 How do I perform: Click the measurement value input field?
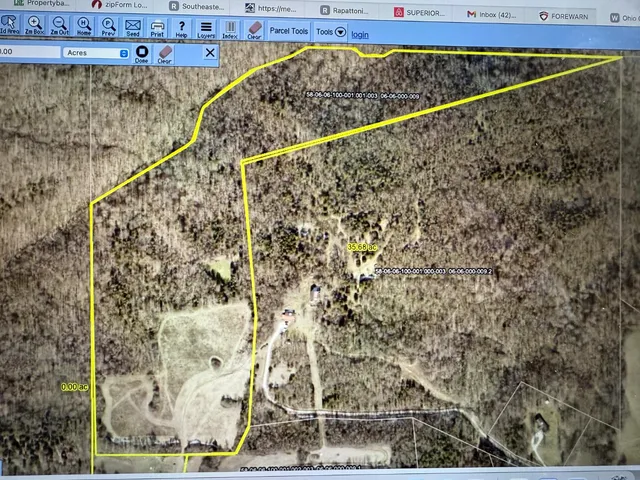tap(29, 52)
